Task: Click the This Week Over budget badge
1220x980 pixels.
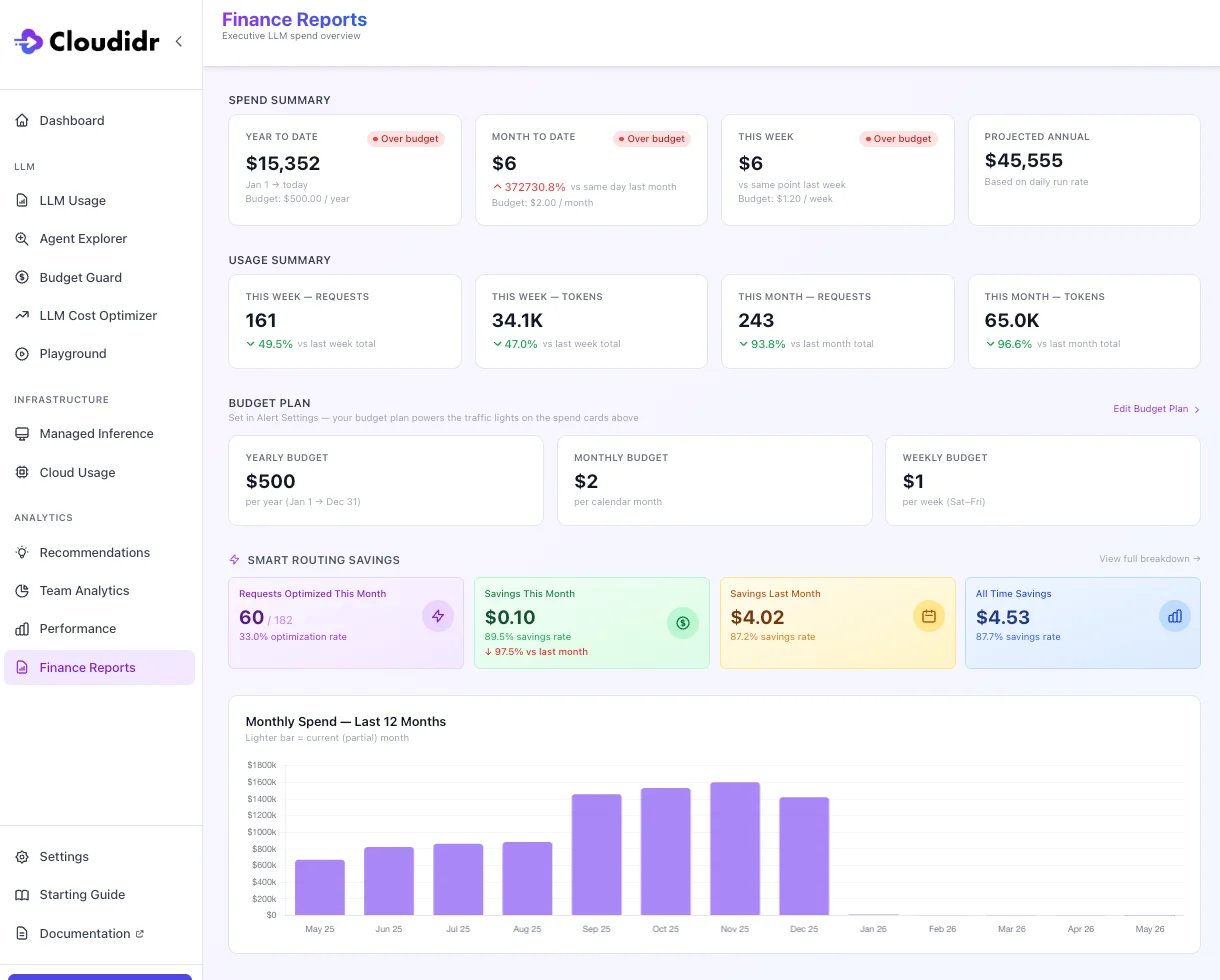Action: pyautogui.click(x=898, y=139)
